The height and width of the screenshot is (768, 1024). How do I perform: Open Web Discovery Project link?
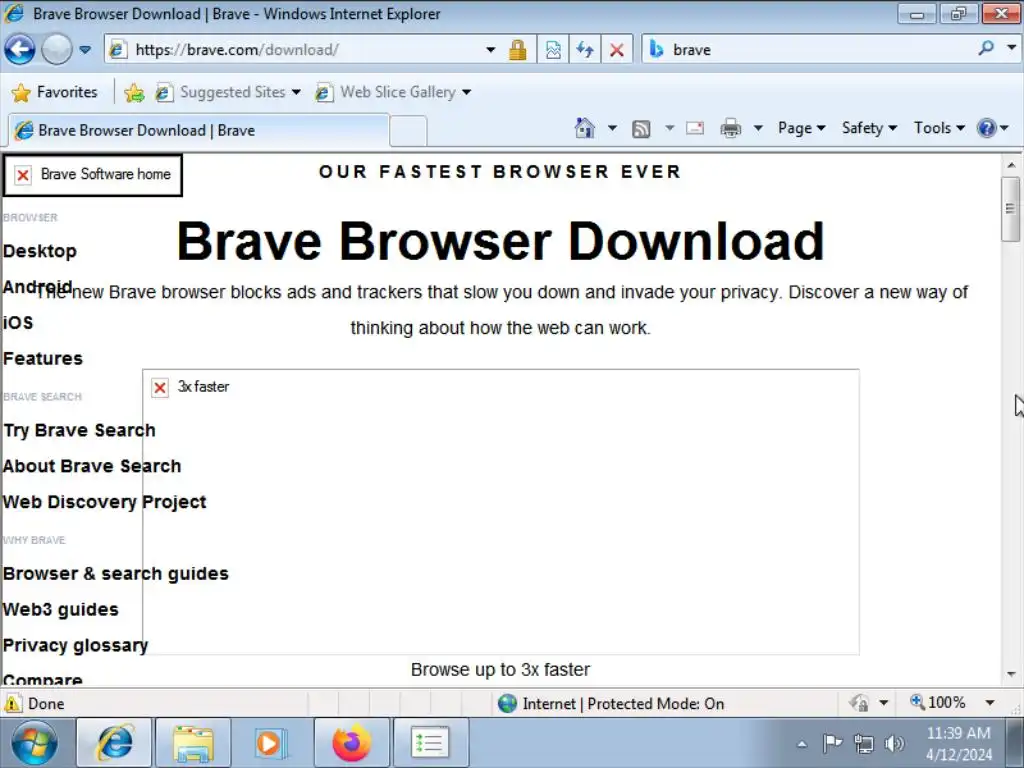(x=104, y=502)
